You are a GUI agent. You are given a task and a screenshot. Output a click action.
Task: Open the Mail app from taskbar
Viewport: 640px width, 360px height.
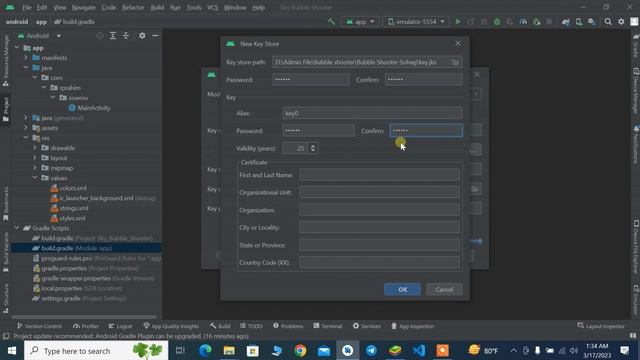pyautogui.click(x=324, y=351)
